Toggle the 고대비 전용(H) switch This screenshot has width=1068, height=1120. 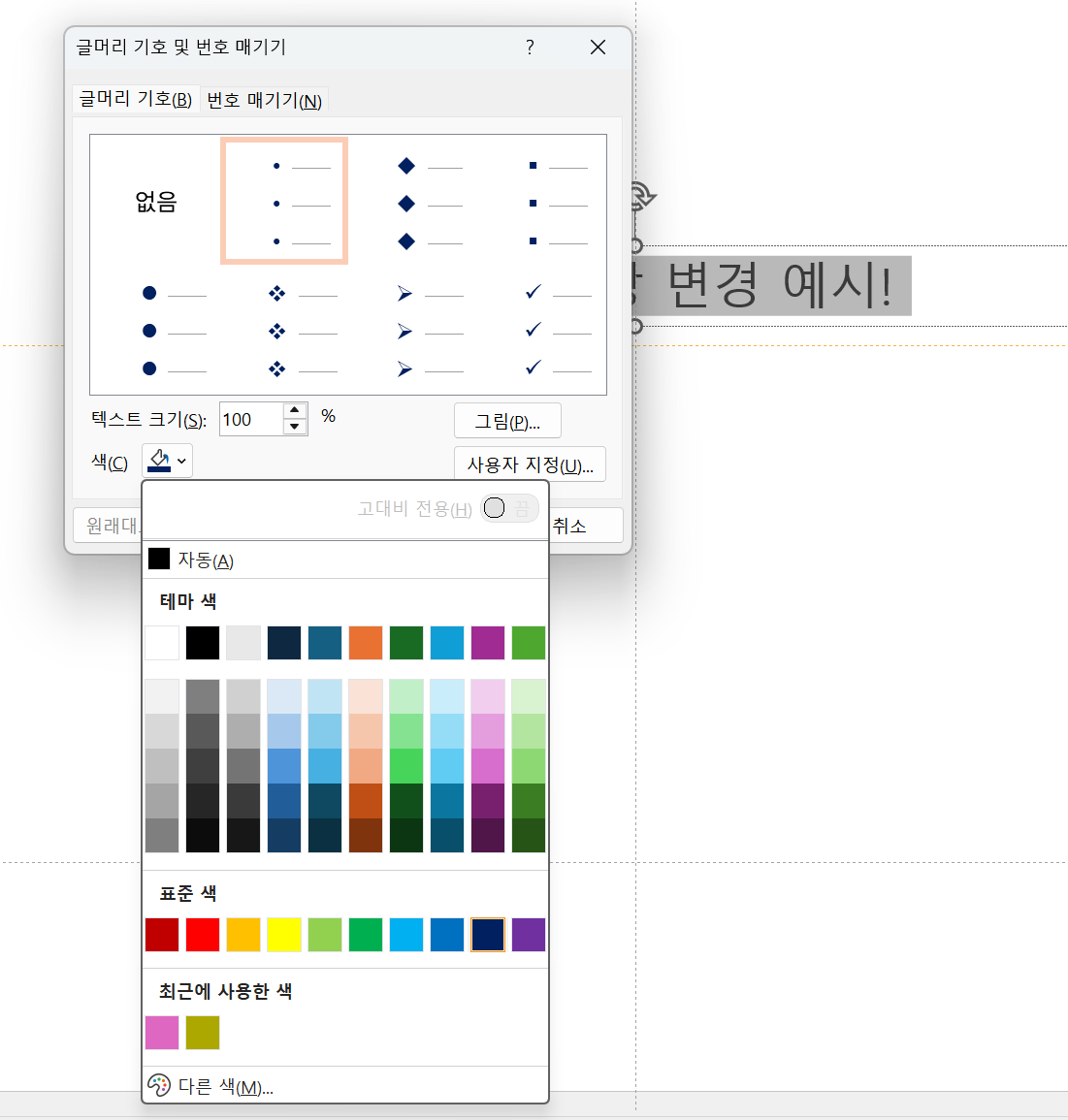508,508
